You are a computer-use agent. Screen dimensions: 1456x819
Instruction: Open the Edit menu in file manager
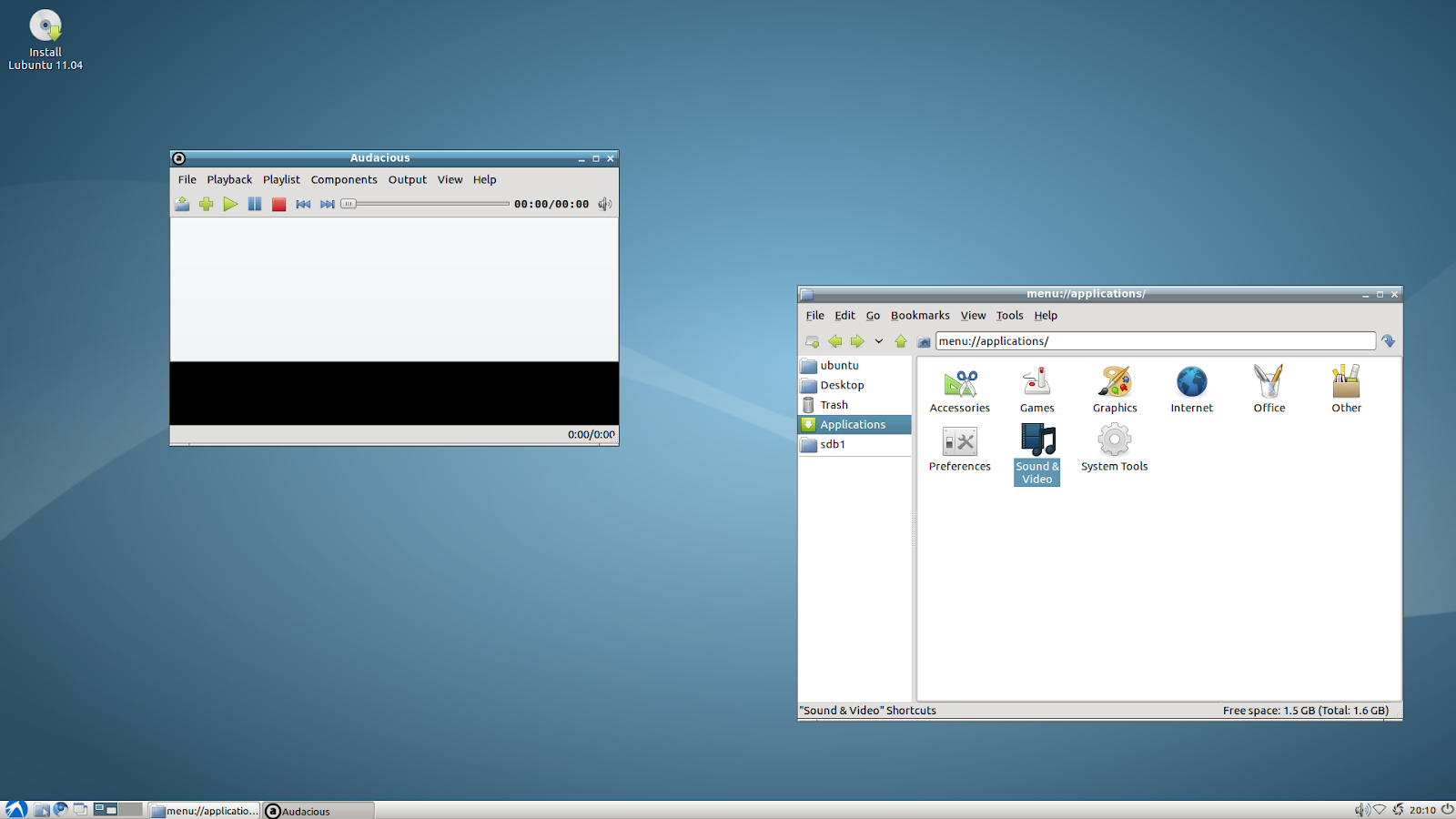pyautogui.click(x=845, y=315)
